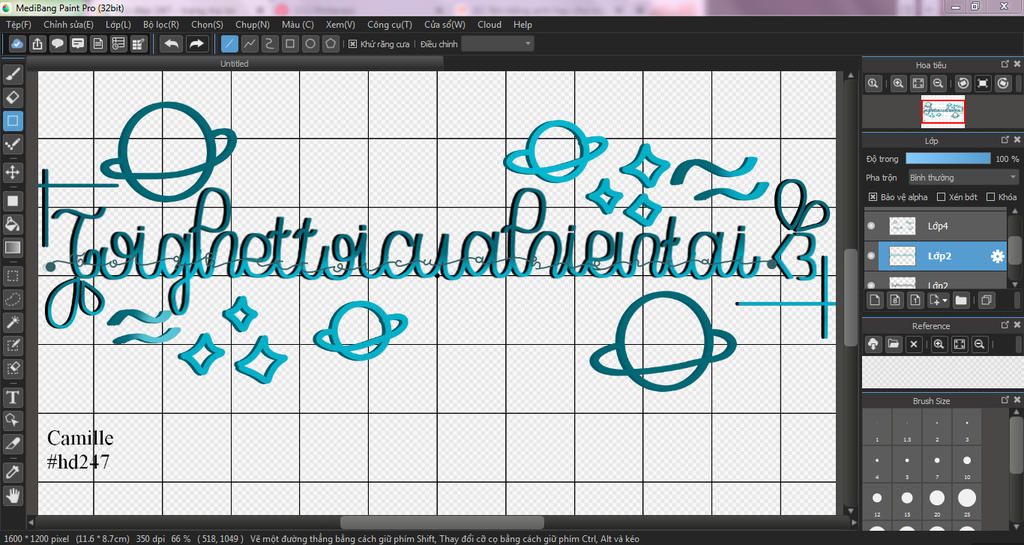Select the Text tool
Image resolution: width=1024 pixels, height=545 pixels.
coord(12,397)
